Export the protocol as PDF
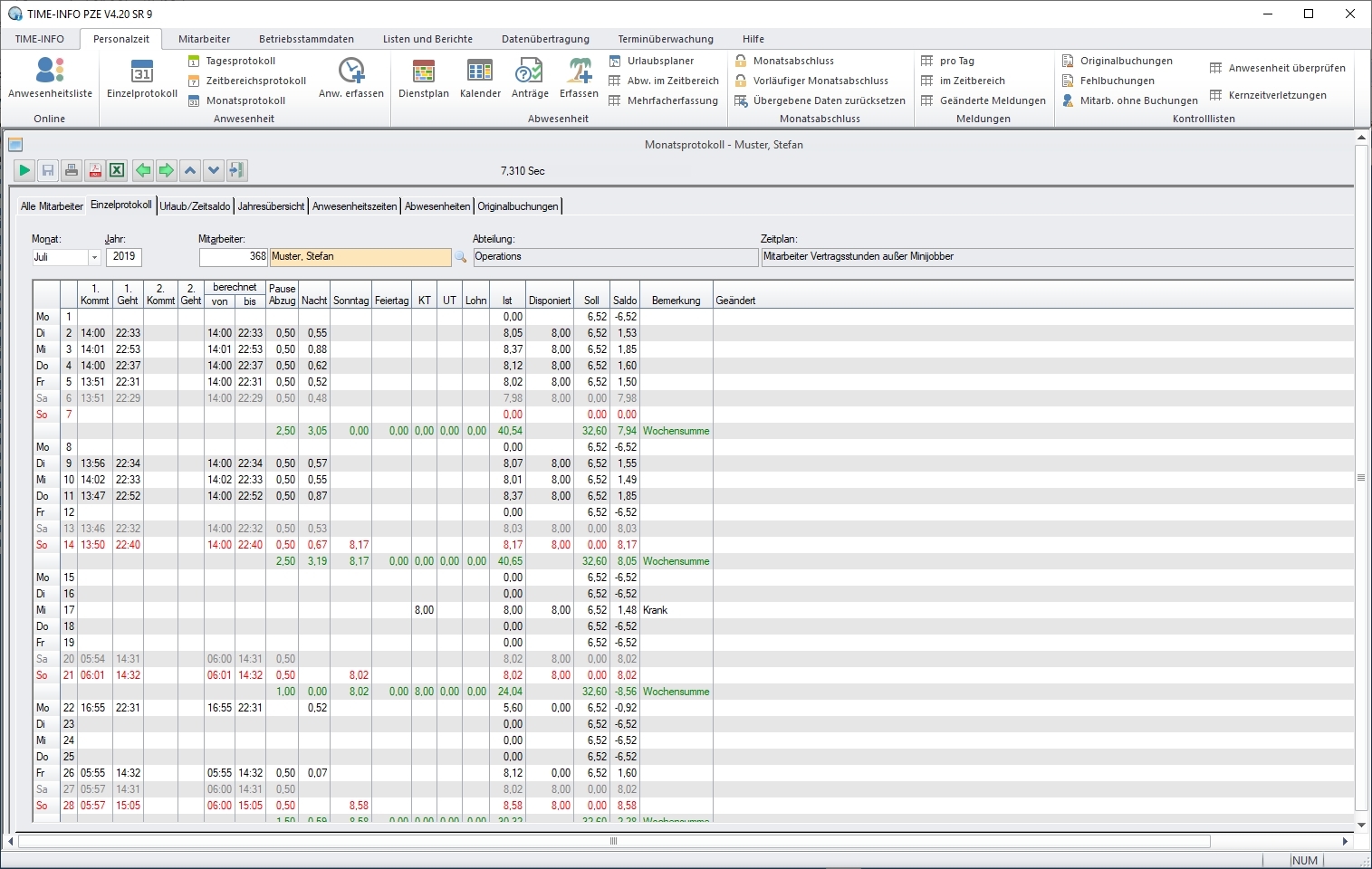 (95, 170)
